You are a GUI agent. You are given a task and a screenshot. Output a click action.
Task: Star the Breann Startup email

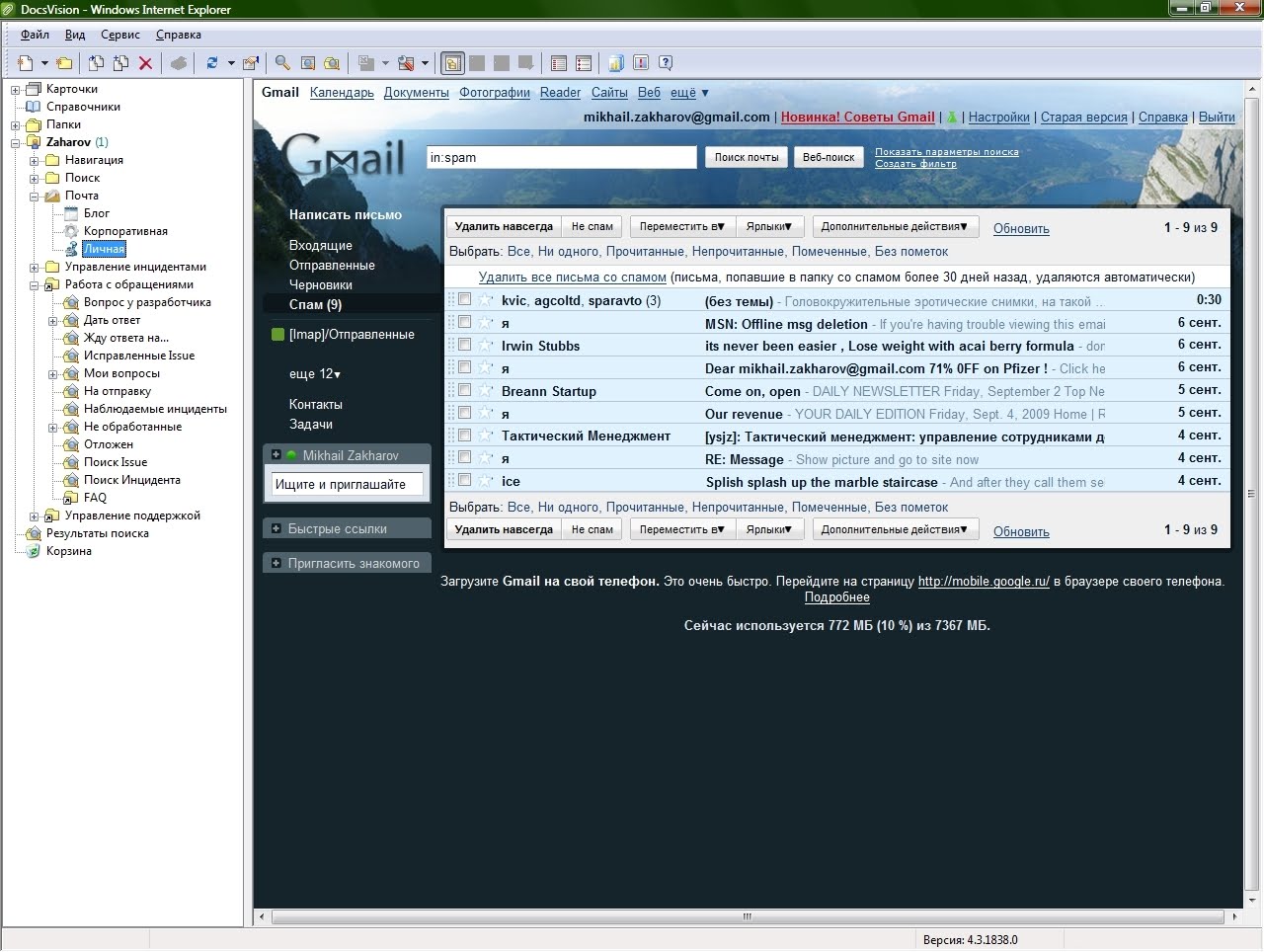(x=485, y=391)
